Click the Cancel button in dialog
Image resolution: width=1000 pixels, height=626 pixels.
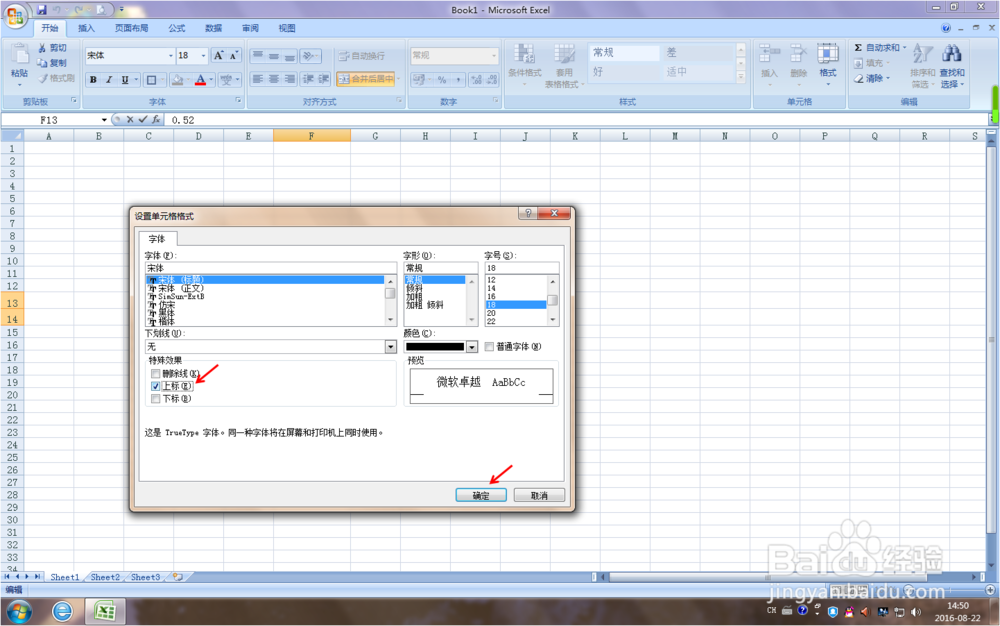coord(539,495)
